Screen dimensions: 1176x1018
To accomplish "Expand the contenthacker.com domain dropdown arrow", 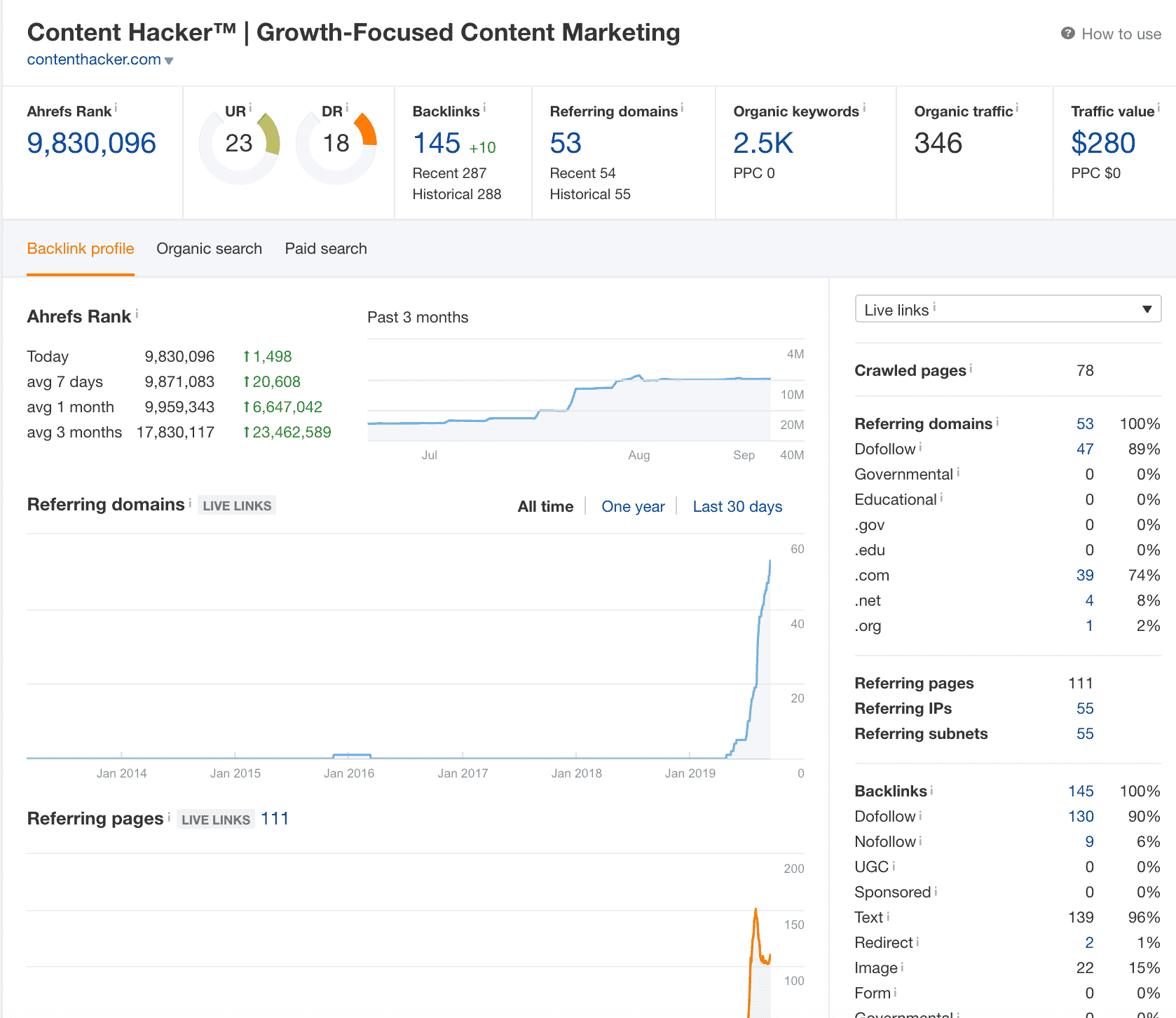I will coord(169,61).
